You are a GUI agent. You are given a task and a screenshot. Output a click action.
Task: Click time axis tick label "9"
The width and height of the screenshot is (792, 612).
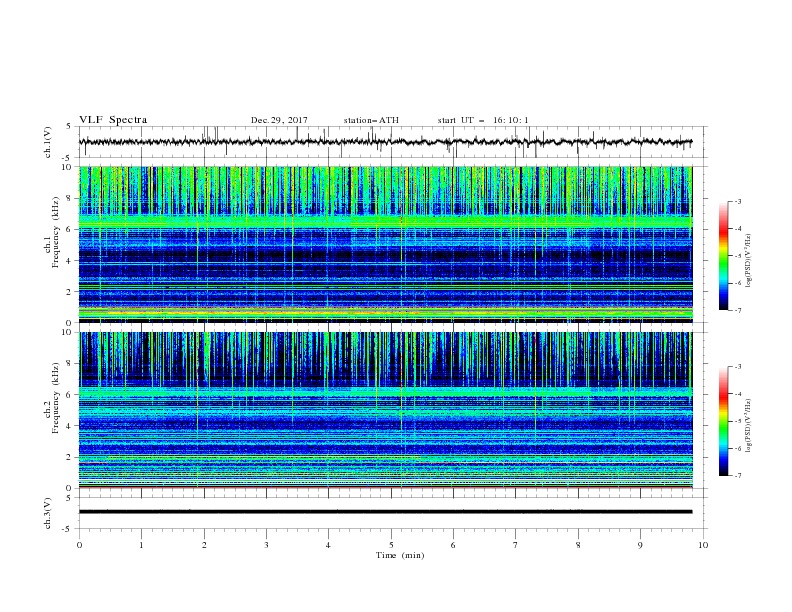point(640,545)
